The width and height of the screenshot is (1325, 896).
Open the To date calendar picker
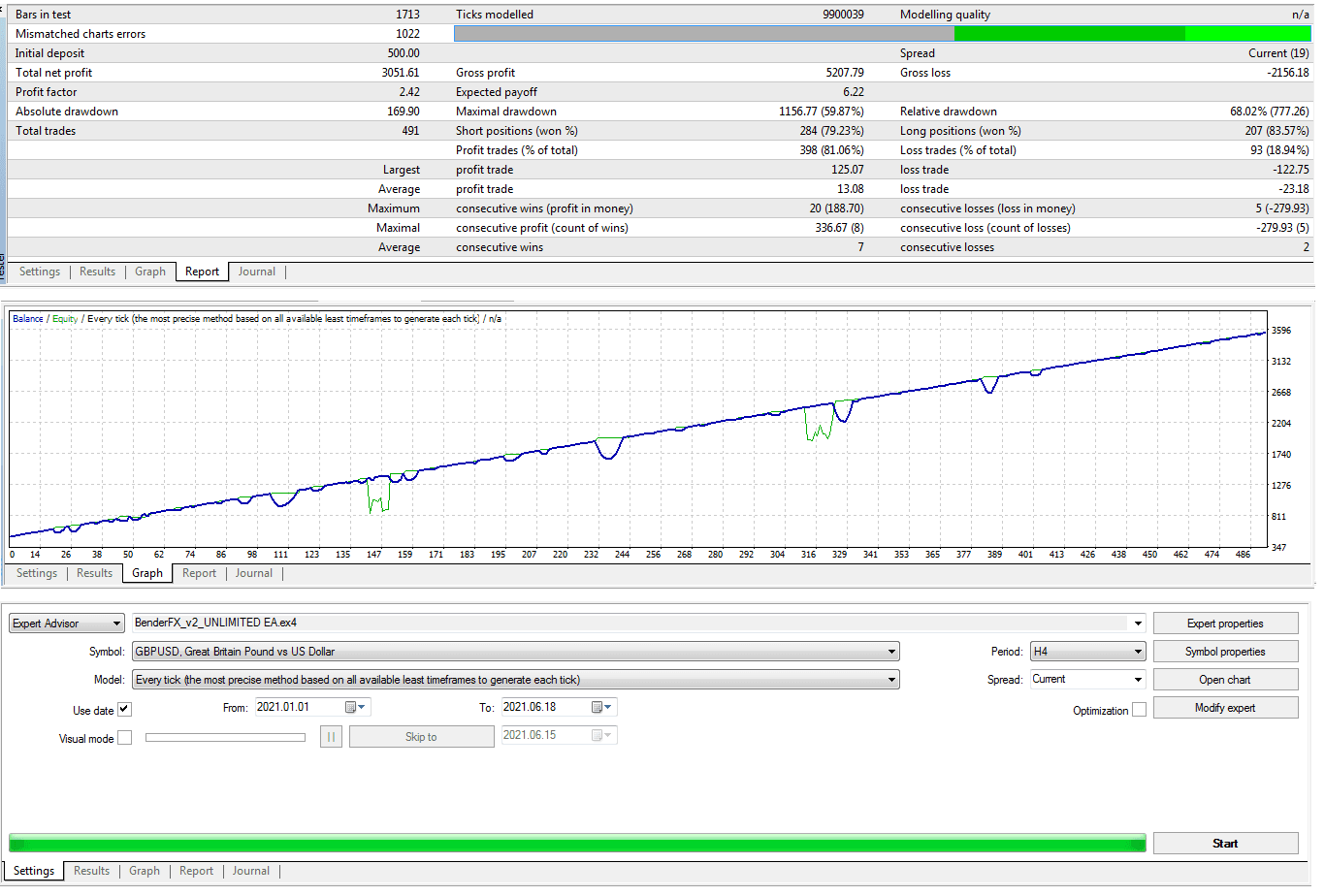pos(602,708)
